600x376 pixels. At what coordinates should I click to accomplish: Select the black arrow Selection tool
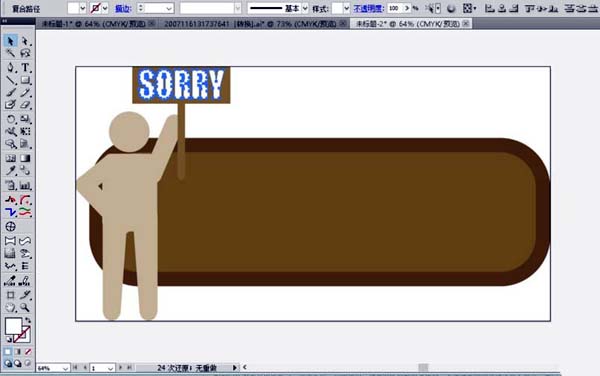coord(10,41)
